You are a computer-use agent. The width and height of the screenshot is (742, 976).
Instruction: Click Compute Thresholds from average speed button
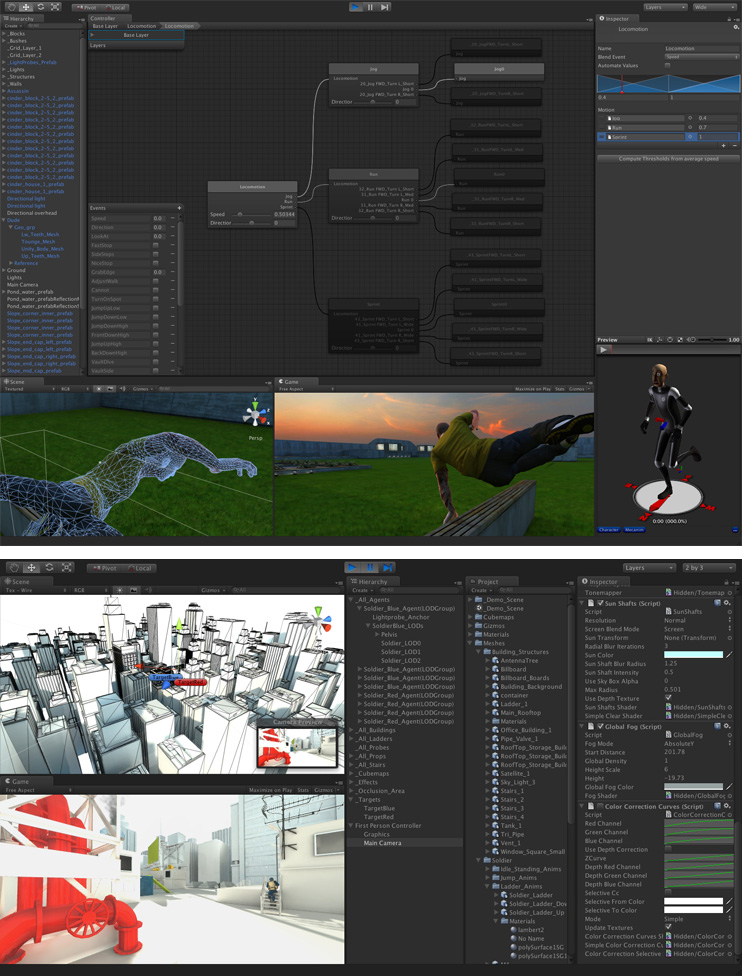(667, 158)
